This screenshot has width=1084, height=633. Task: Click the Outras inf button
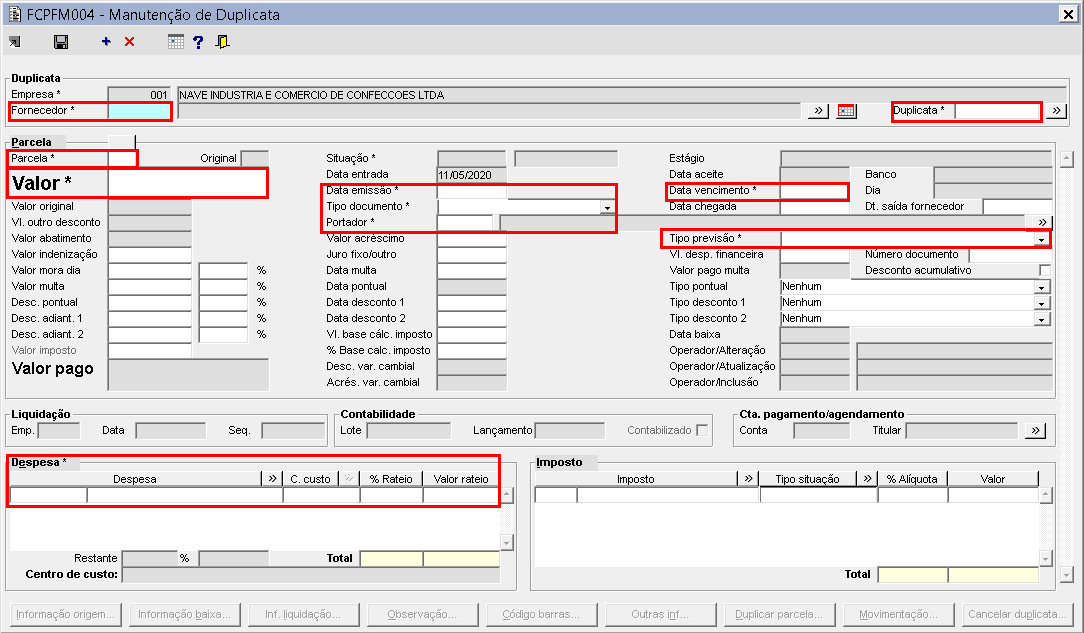pyautogui.click(x=660, y=614)
